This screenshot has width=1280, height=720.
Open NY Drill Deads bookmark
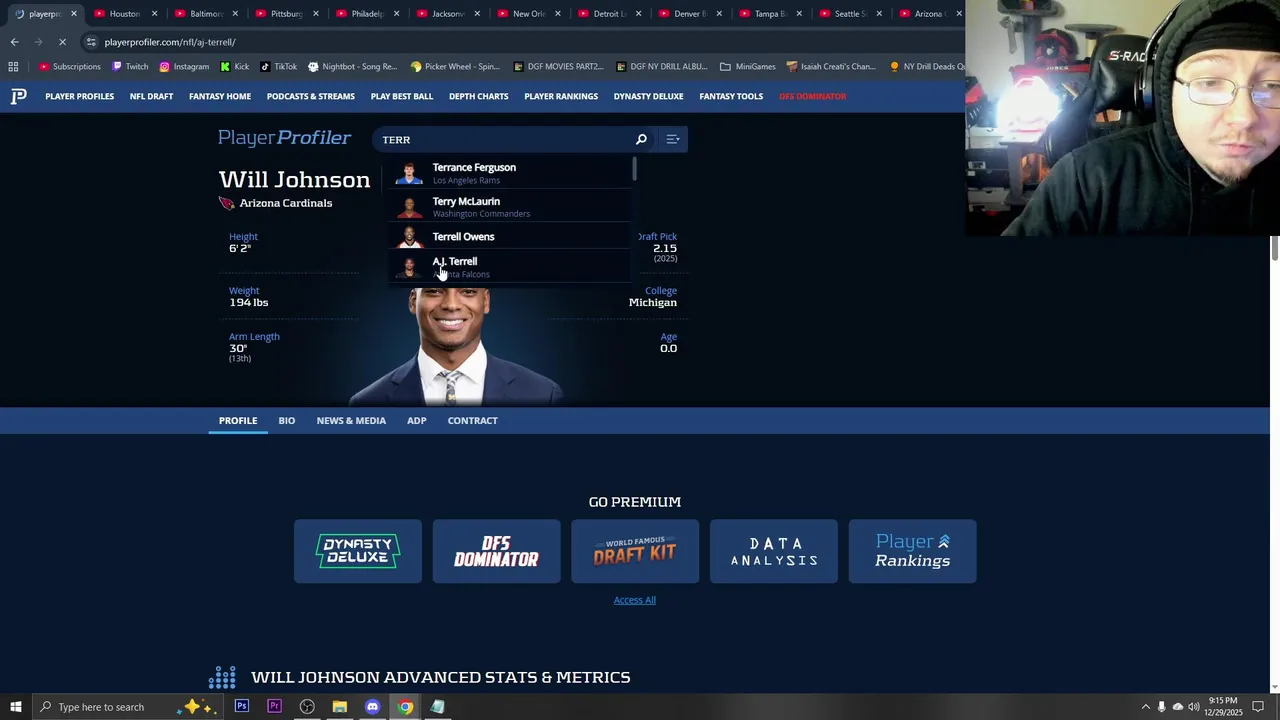point(927,67)
